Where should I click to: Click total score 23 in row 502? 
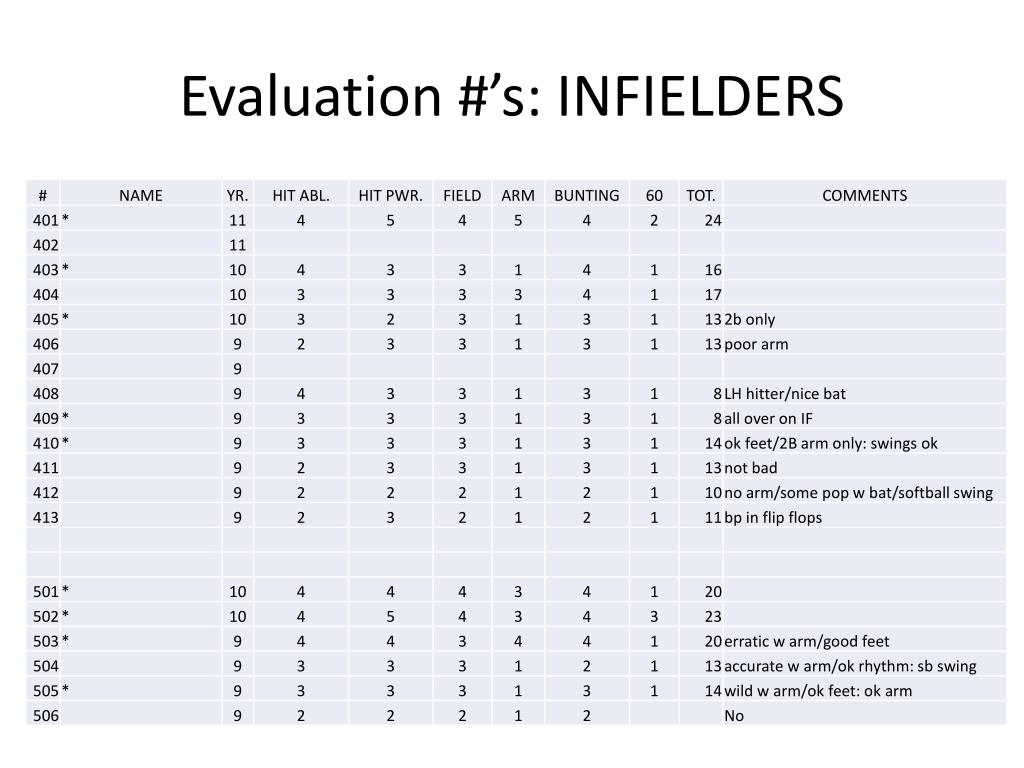coord(712,616)
